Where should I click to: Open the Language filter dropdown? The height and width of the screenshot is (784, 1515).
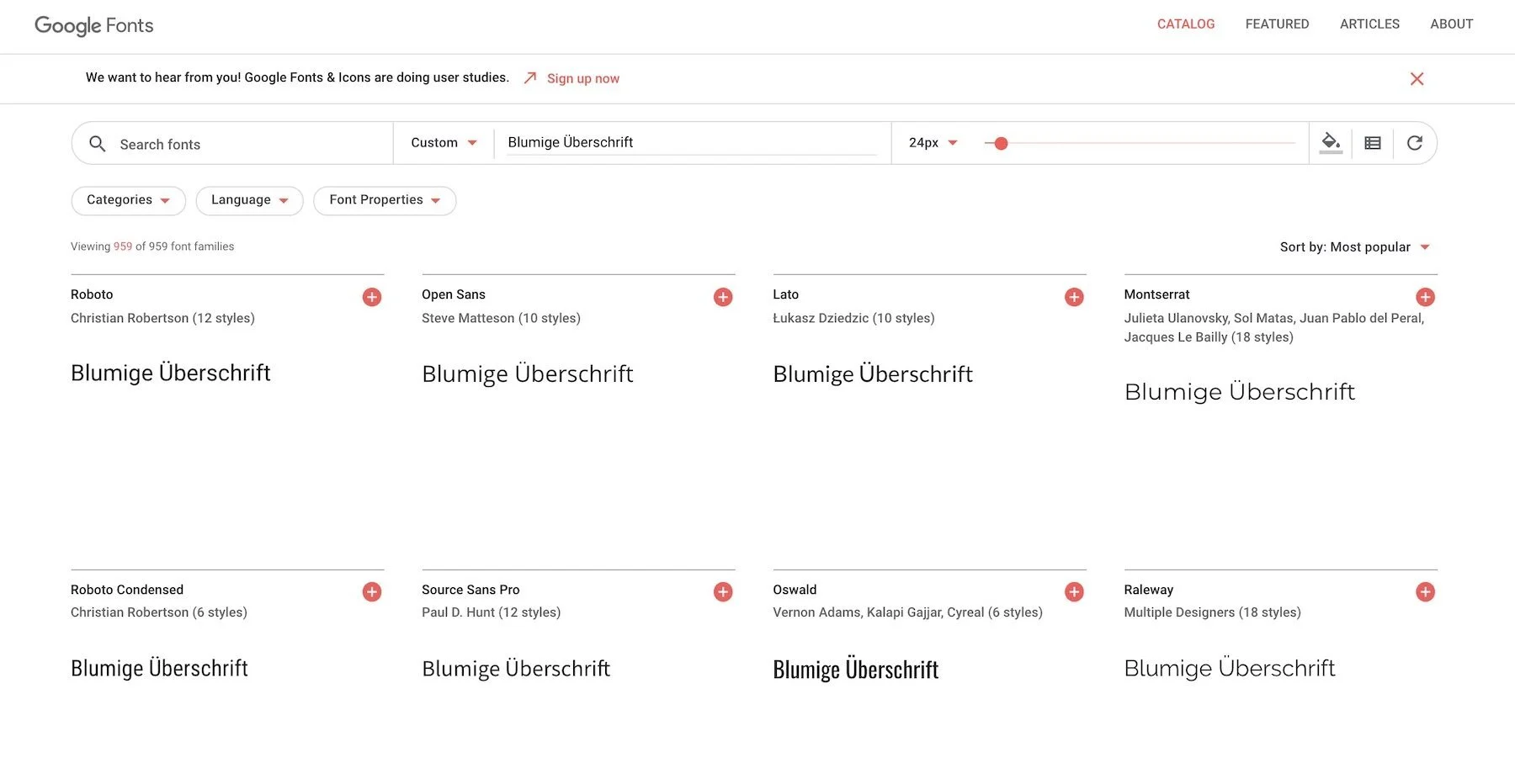click(249, 200)
